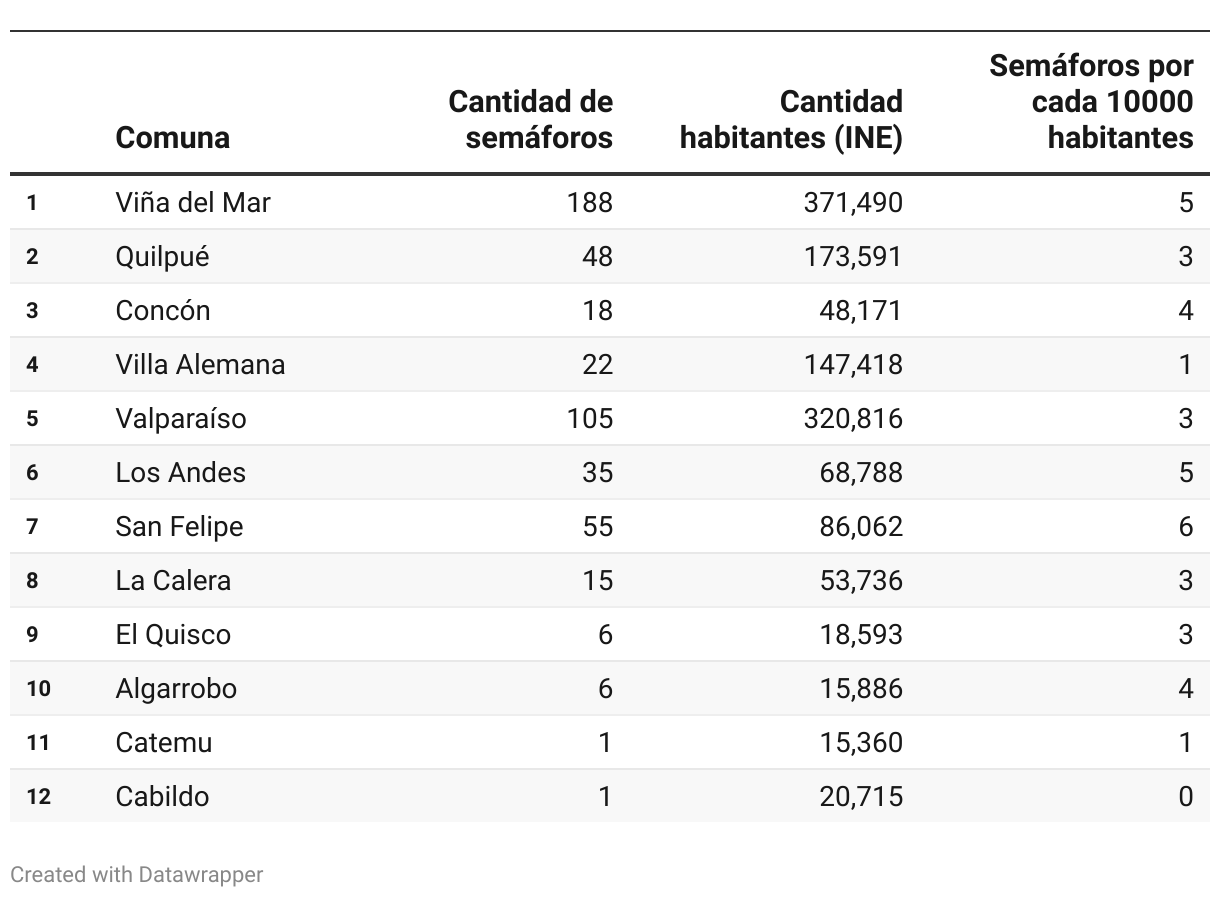Click the Los Andes row label

180,473
